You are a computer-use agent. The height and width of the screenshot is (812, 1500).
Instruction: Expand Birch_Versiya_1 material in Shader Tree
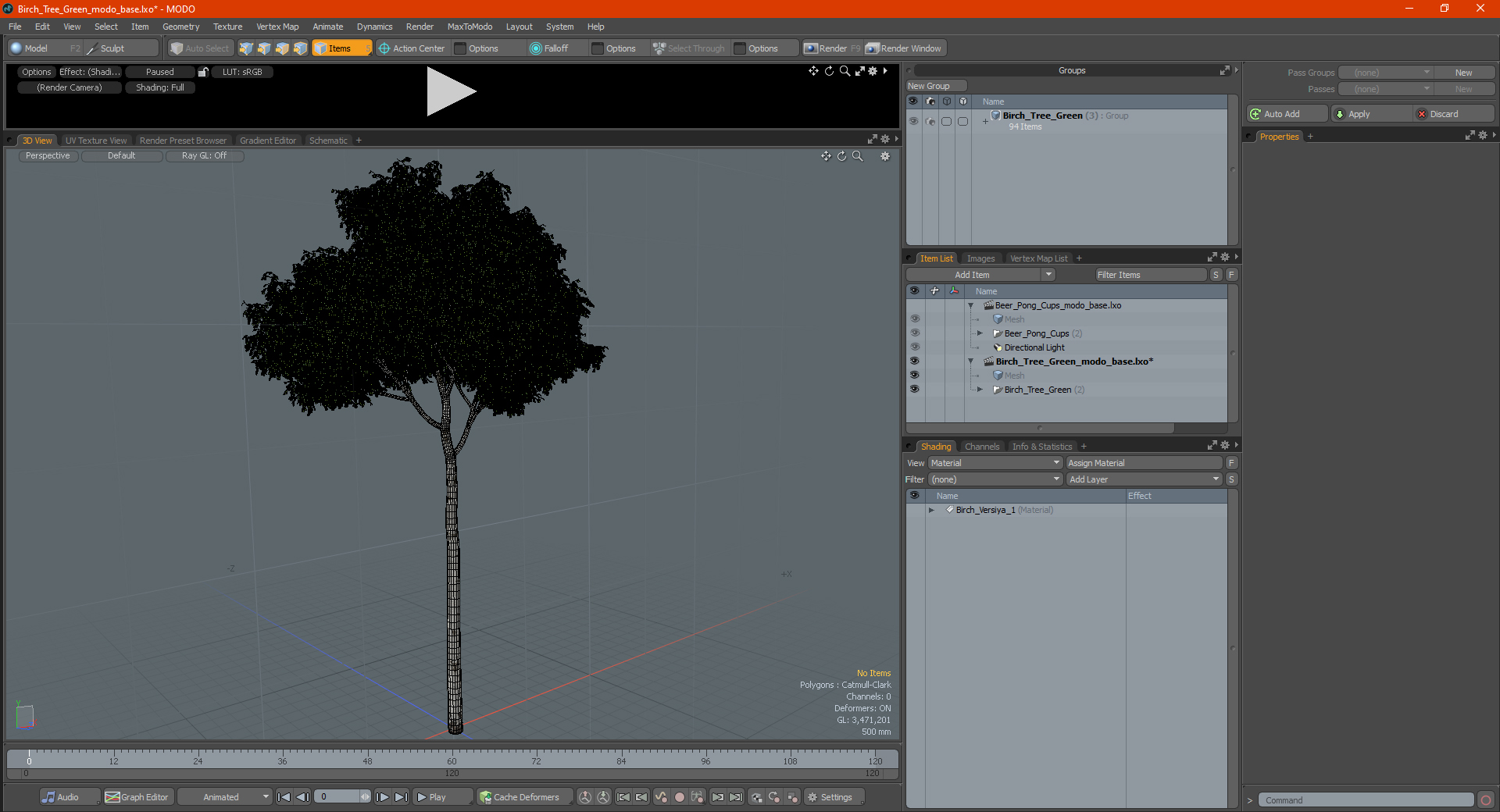pos(931,510)
